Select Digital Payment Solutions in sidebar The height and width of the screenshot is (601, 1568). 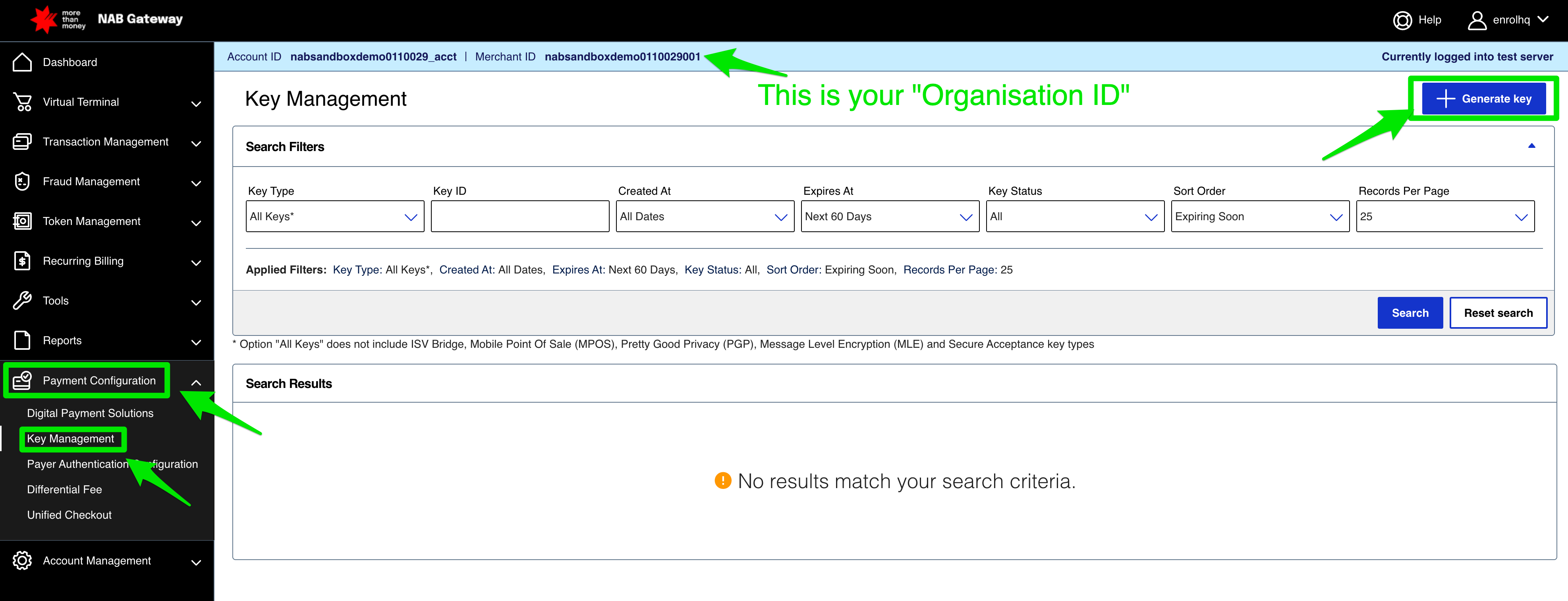[90, 413]
